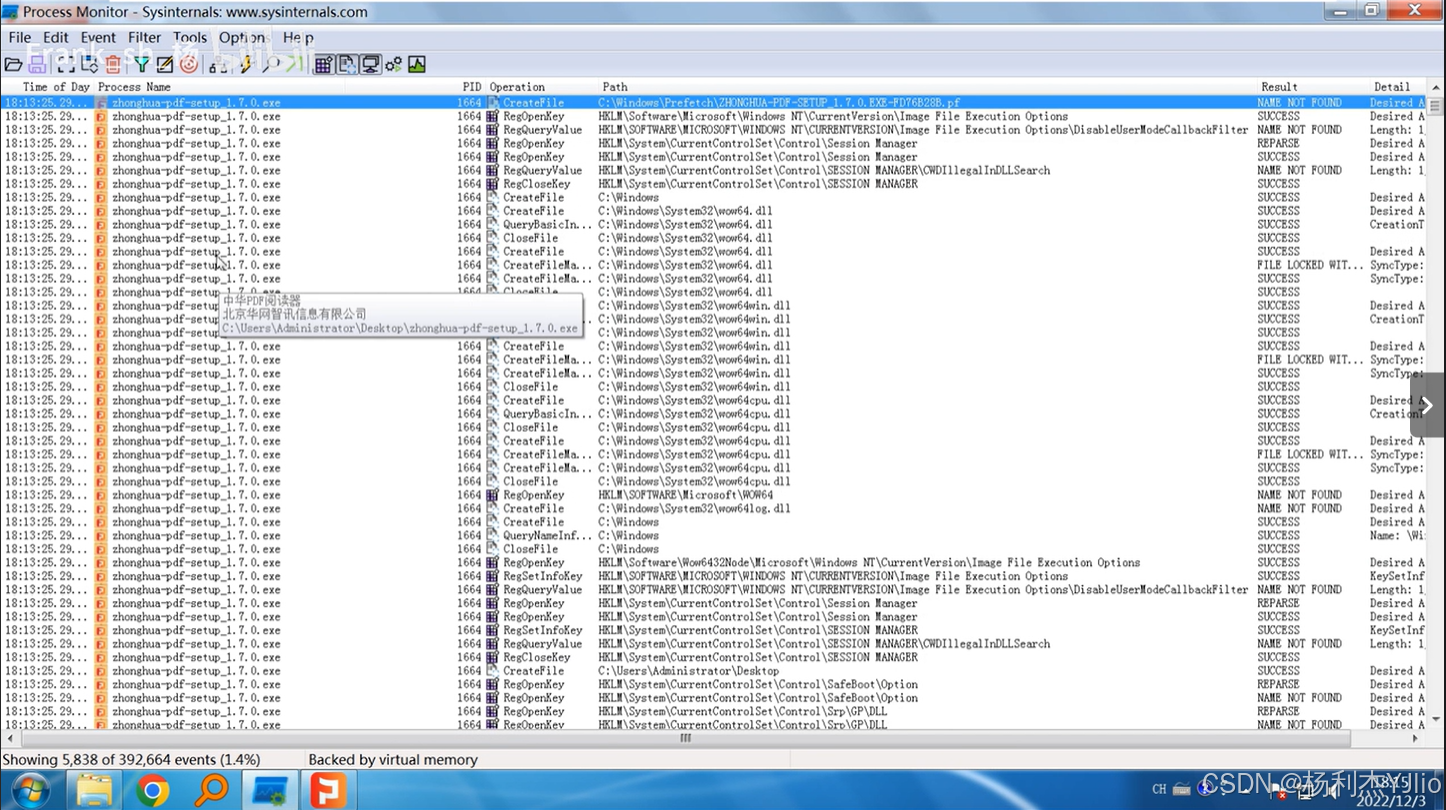Toggle Autoscroll in the toolbar
Viewport: 1446px width, 810px height.
coord(89,64)
